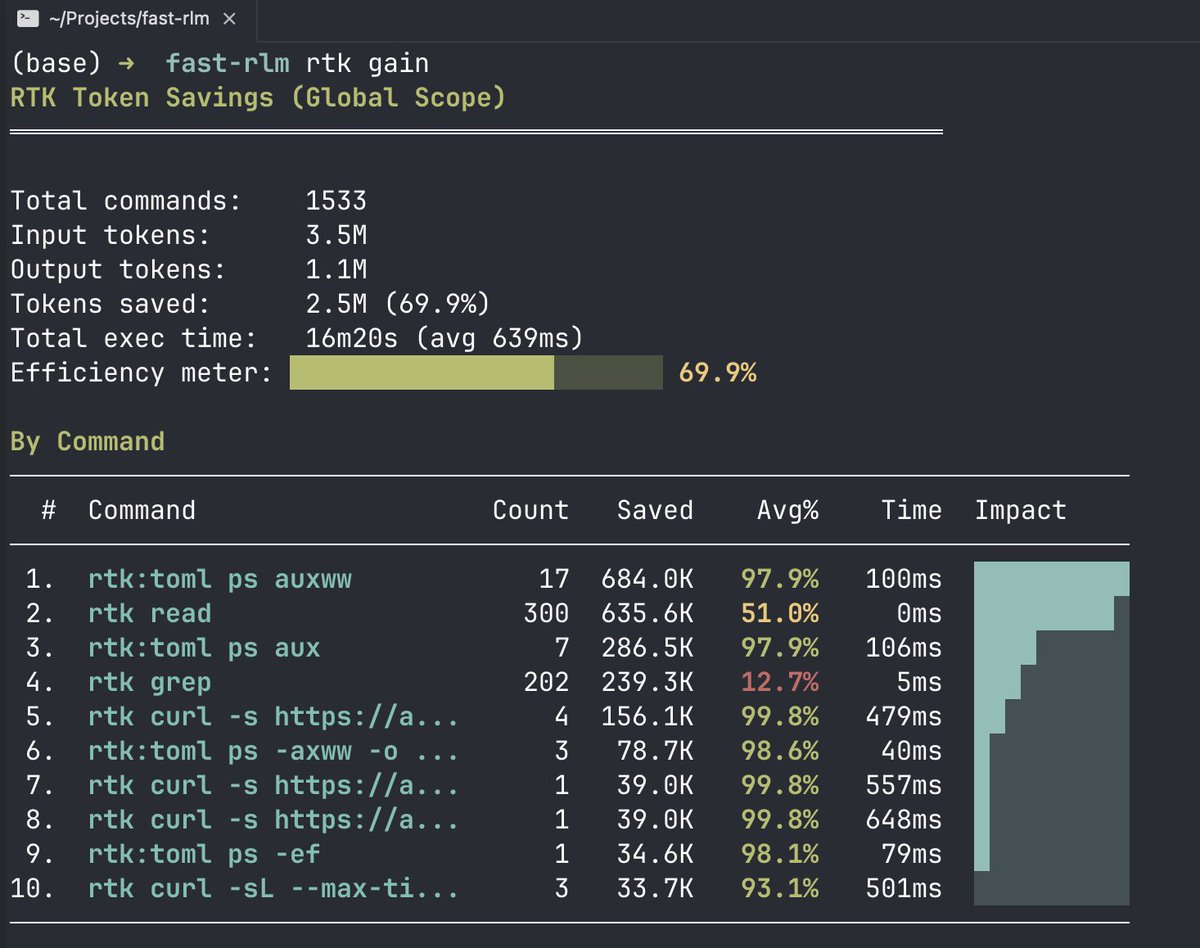The height and width of the screenshot is (948, 1200).
Task: Click the orange 51.0% average value
Action: point(780,613)
